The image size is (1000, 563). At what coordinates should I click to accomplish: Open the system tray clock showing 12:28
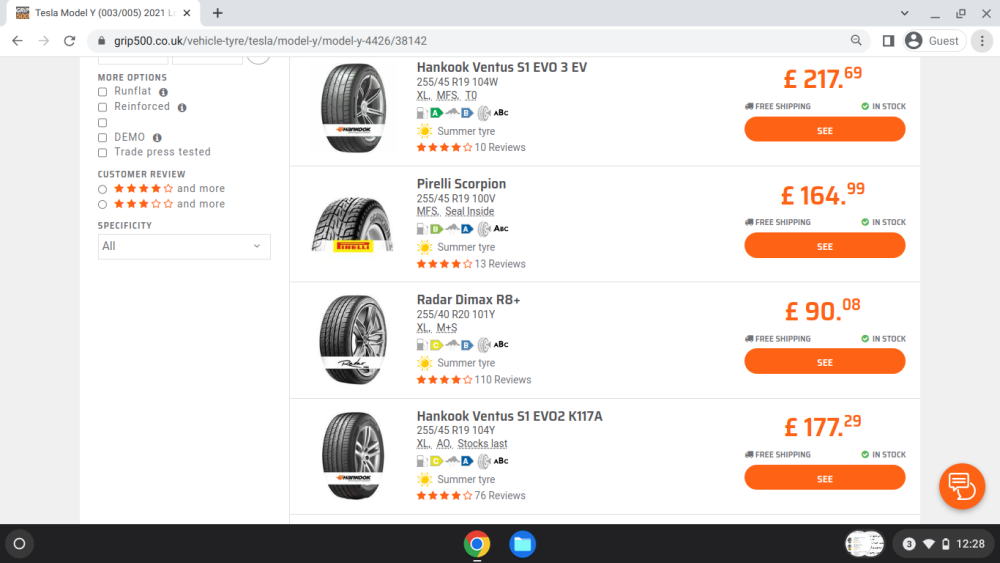(x=970, y=544)
